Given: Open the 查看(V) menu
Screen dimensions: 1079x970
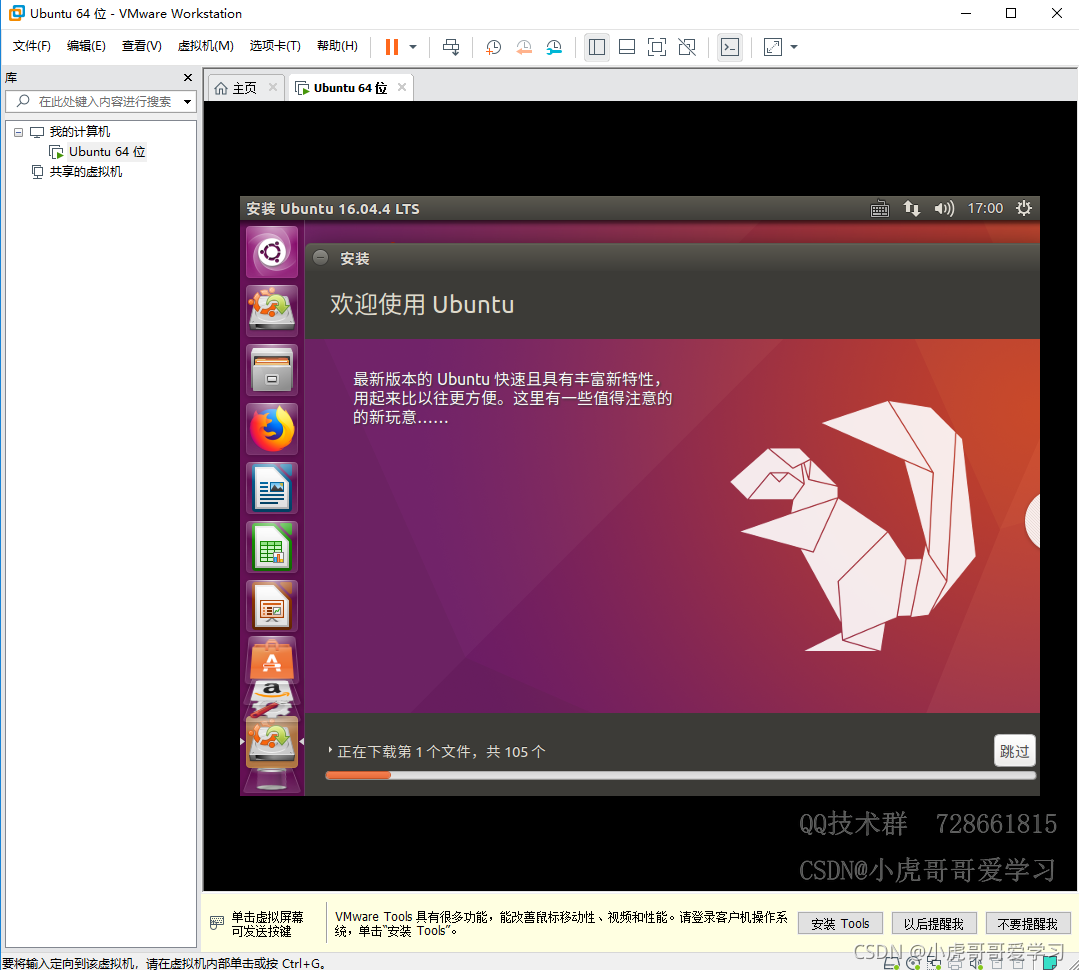Looking at the screenshot, I should tap(141, 46).
